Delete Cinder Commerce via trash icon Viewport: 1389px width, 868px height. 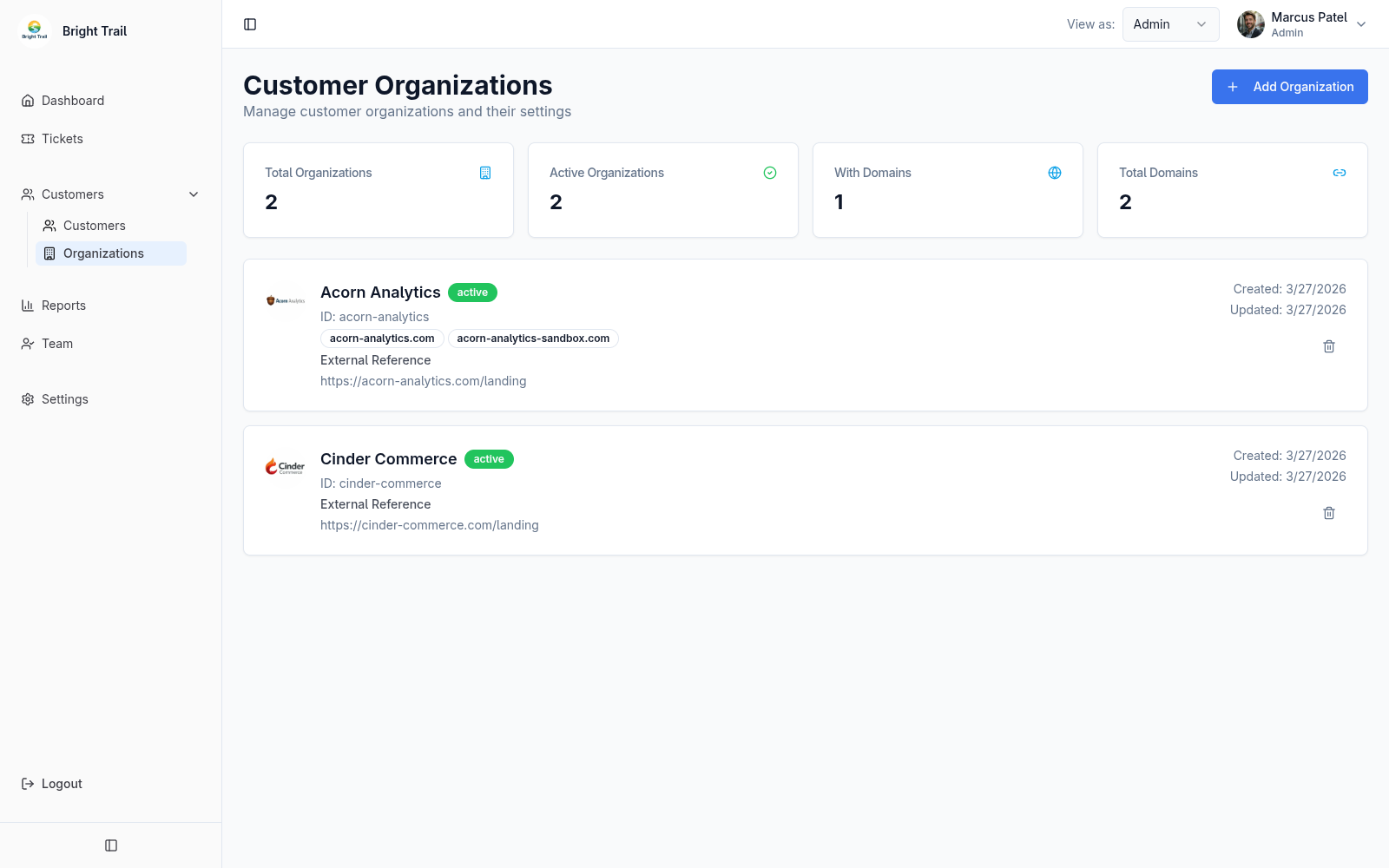(x=1329, y=513)
